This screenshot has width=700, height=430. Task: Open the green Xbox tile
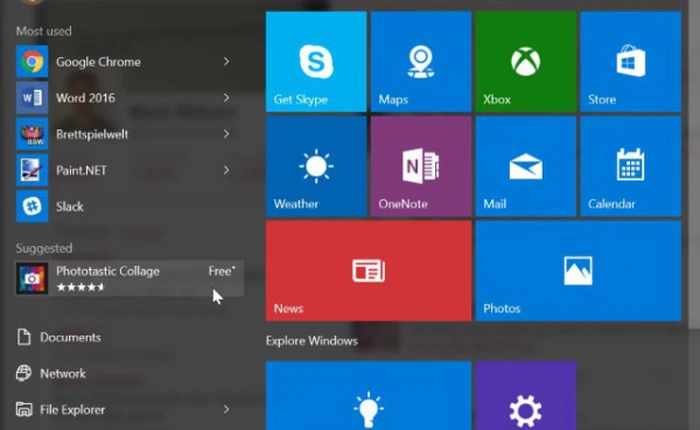pos(526,62)
